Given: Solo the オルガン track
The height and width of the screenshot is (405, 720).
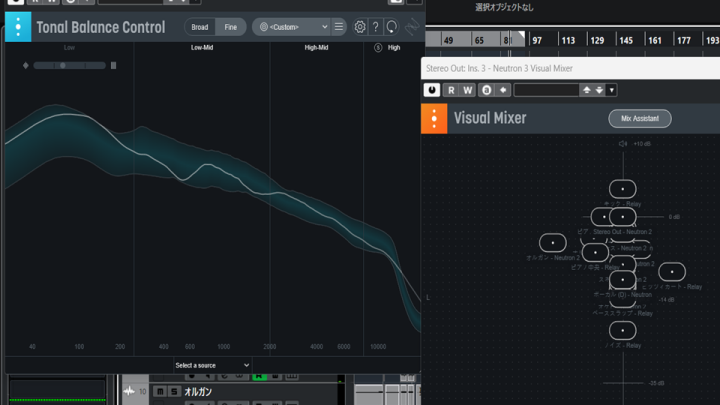Looking at the screenshot, I should (x=174, y=392).
